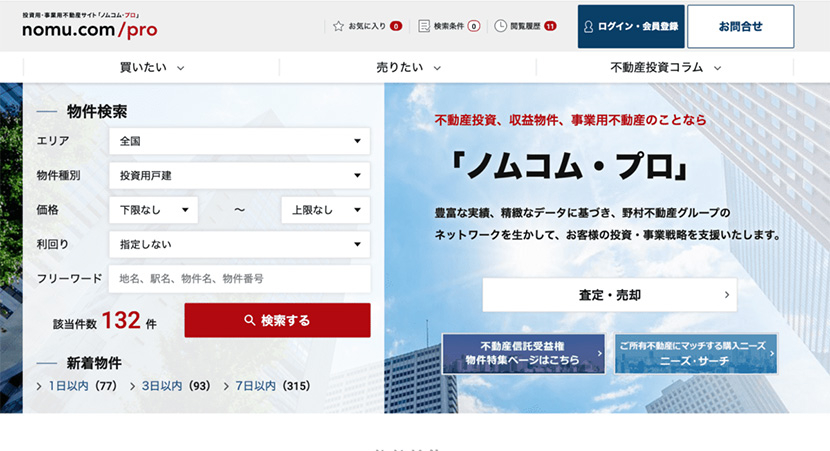Click the browsing history count badge 11
The width and height of the screenshot is (830, 451).
click(551, 26)
